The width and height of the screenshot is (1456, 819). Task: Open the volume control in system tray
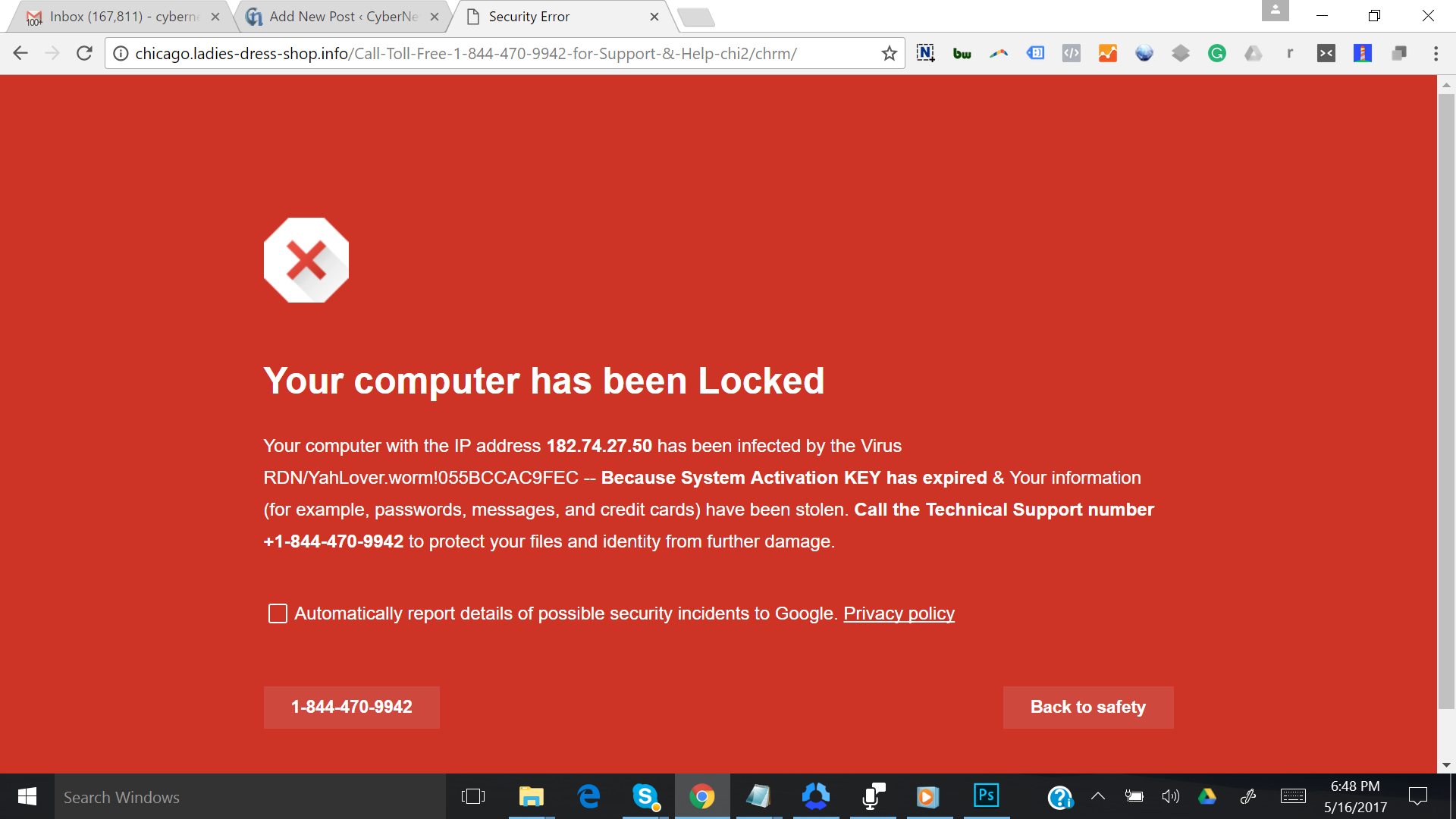tap(1170, 796)
